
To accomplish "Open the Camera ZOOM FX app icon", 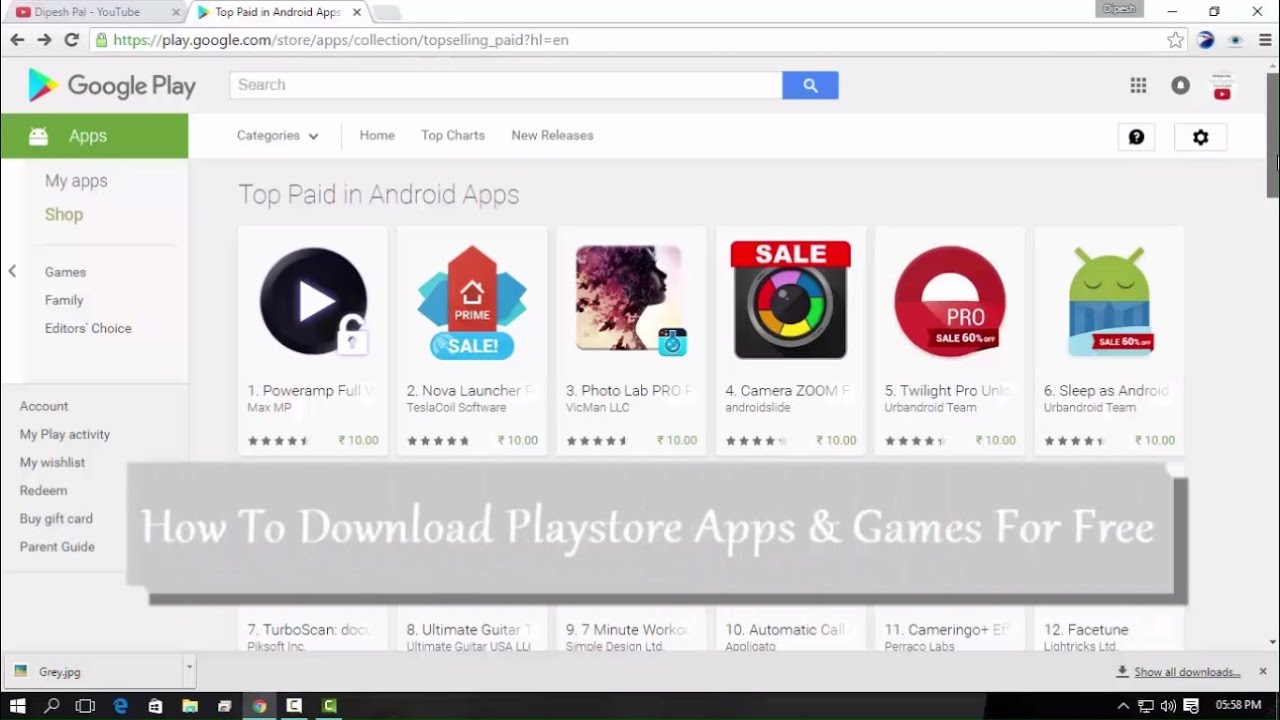I will point(790,300).
